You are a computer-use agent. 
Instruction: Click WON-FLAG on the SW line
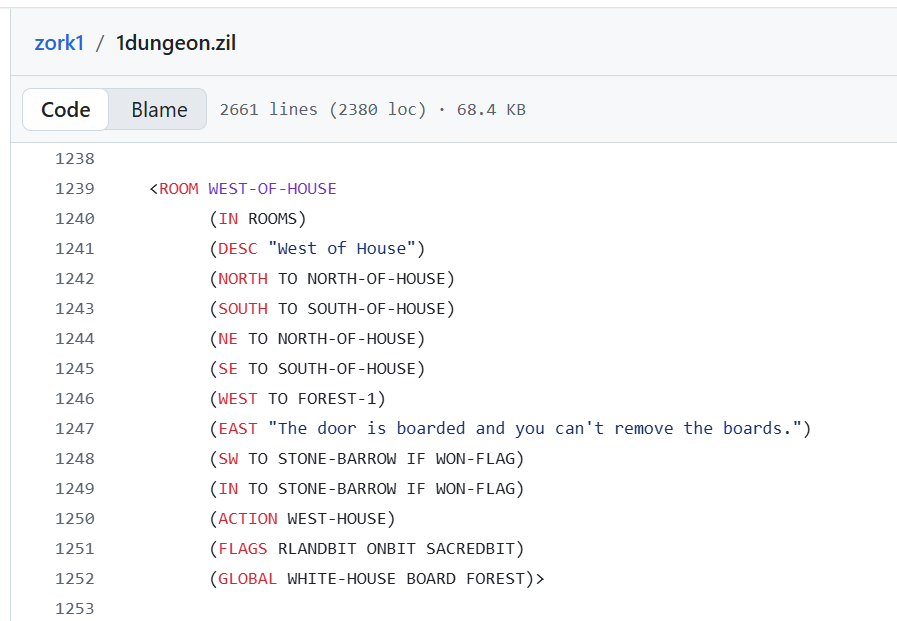(x=475, y=459)
